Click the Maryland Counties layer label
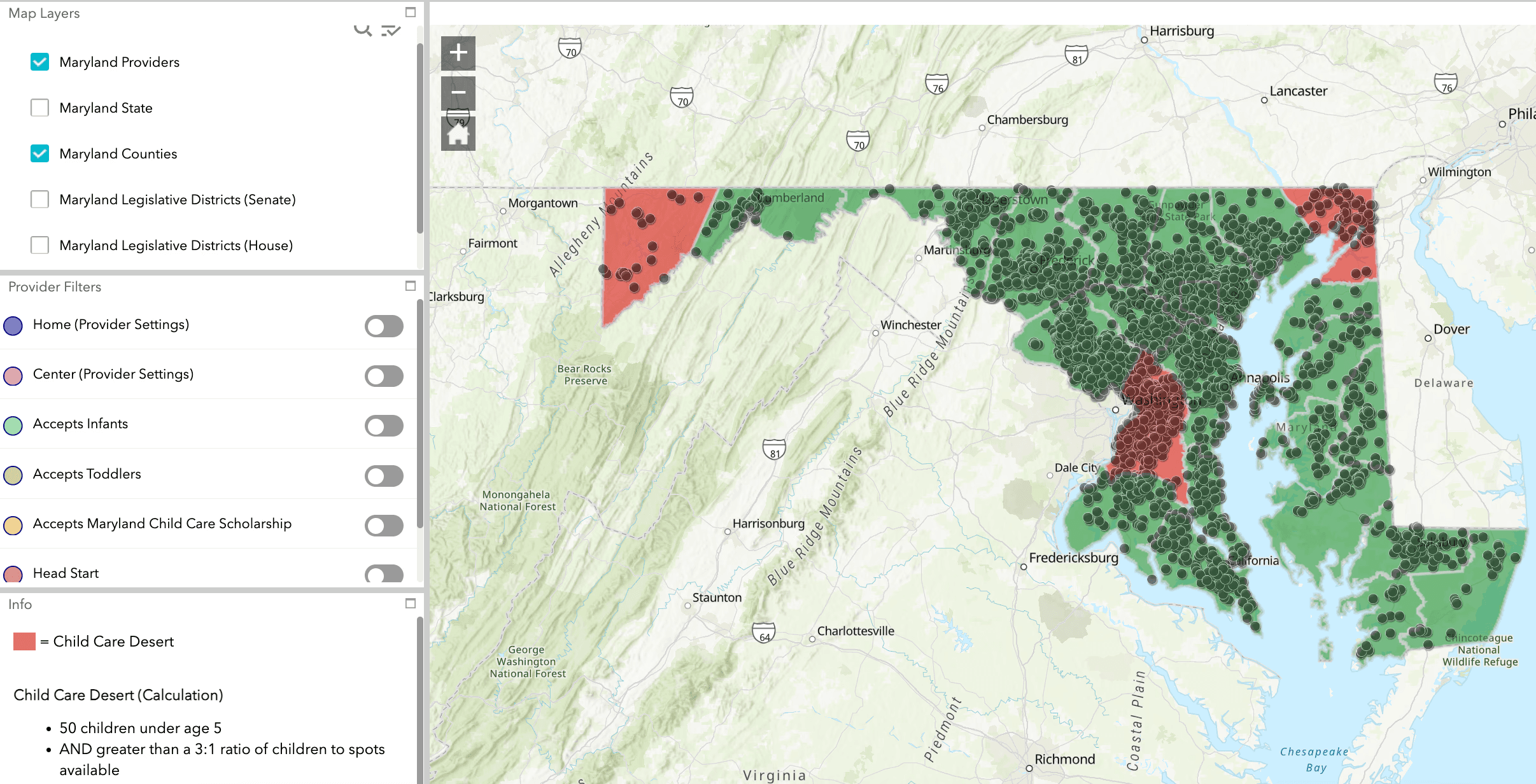 [x=118, y=153]
